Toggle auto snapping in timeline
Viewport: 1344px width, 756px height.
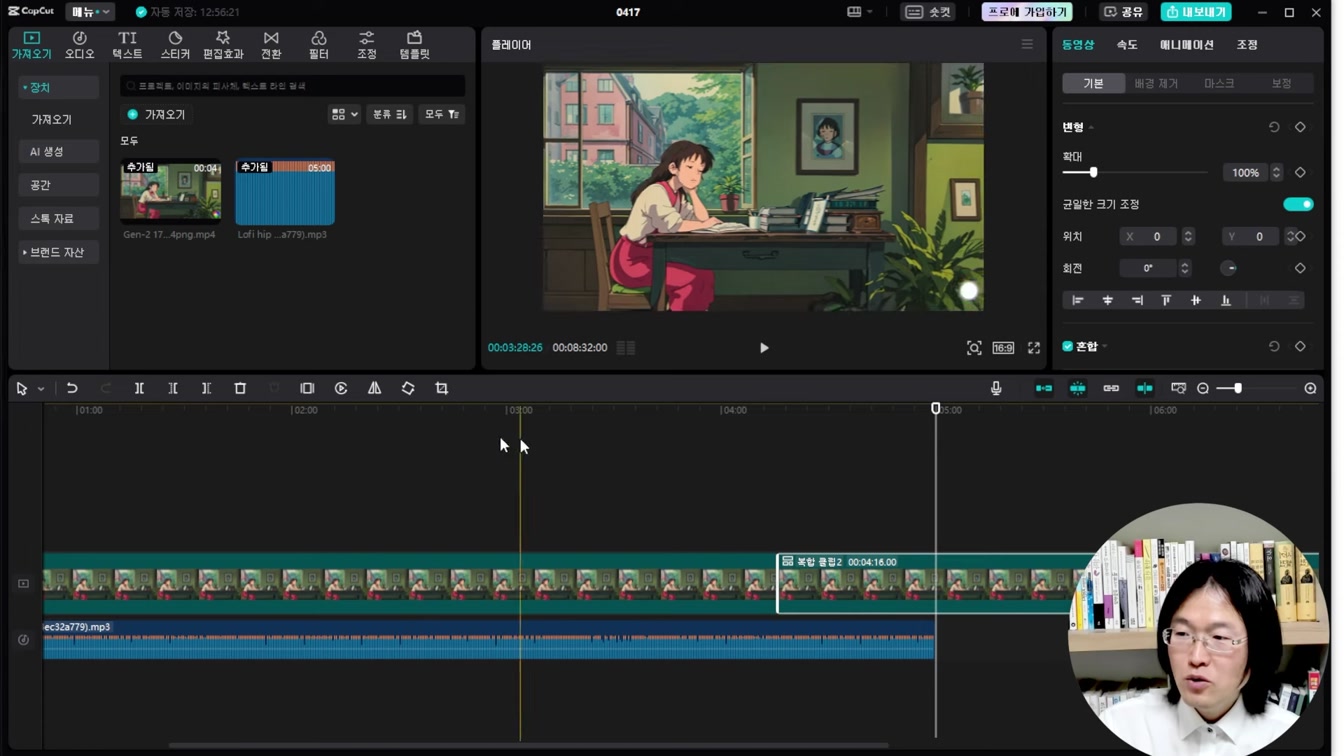coord(1078,388)
